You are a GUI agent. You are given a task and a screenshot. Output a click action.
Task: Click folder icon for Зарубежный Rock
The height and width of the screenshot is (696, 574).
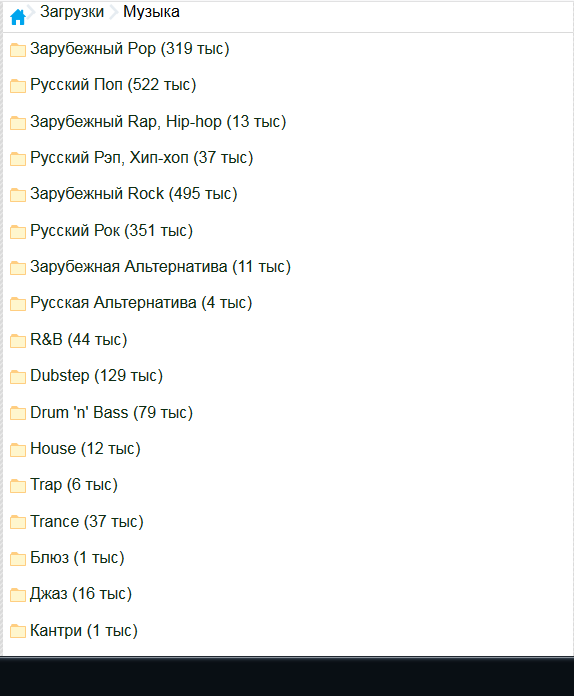pos(18,195)
